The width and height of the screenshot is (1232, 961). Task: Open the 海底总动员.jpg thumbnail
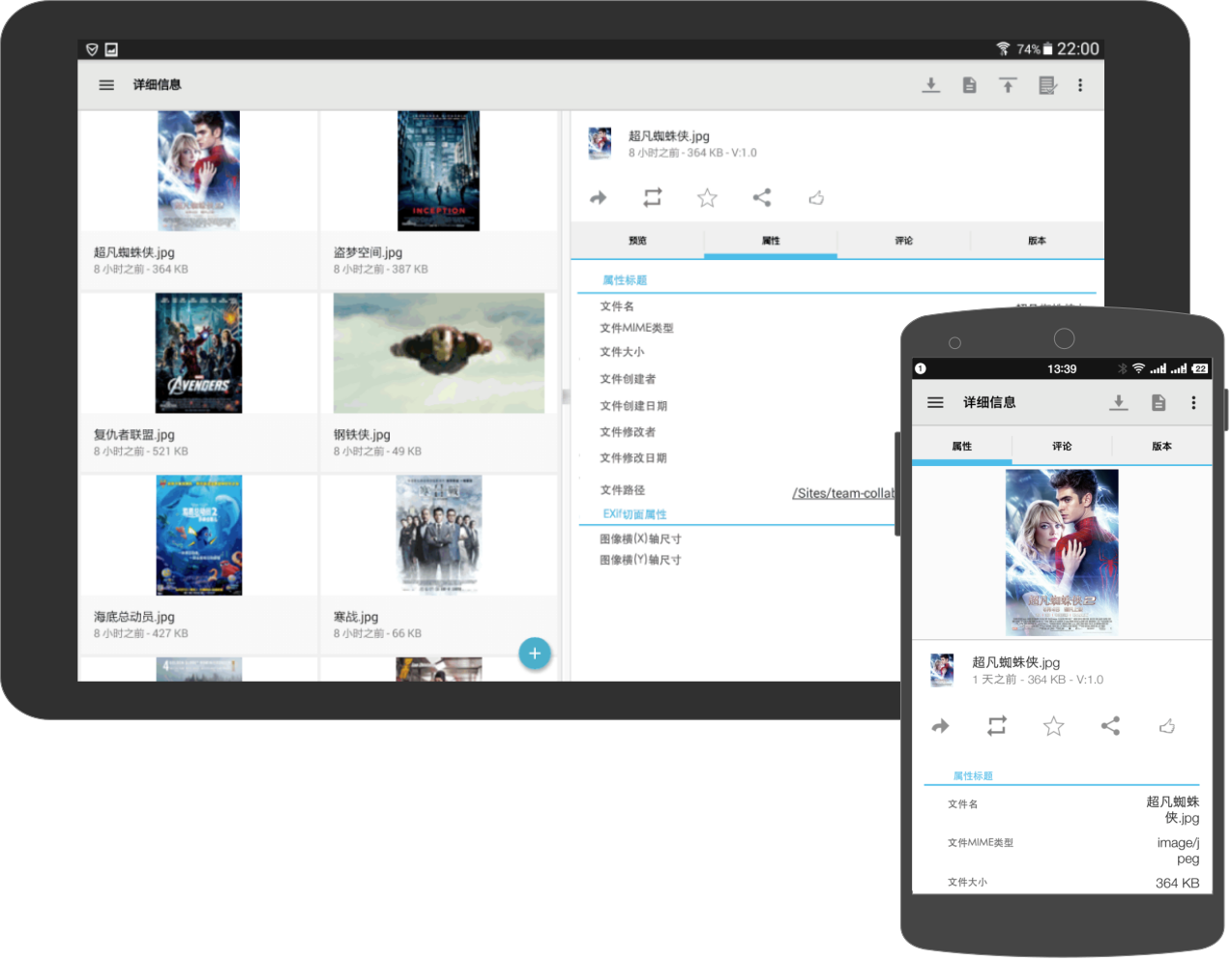199,535
